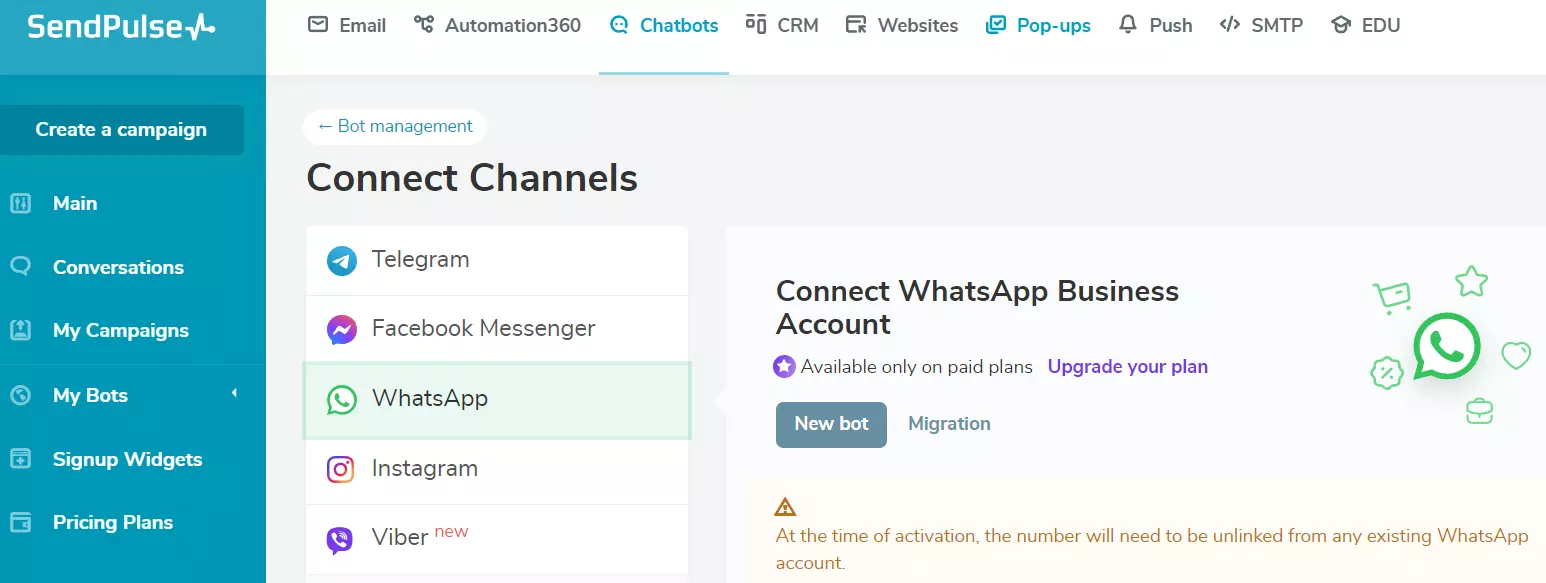Click the Push bell icon

1128,24
